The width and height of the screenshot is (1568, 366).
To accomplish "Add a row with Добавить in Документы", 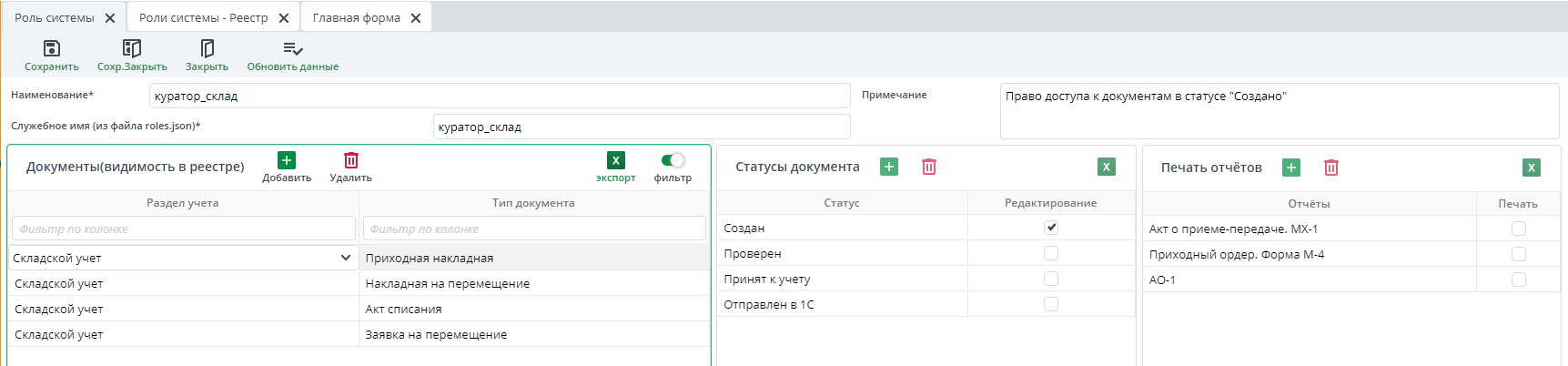I will coord(287,161).
